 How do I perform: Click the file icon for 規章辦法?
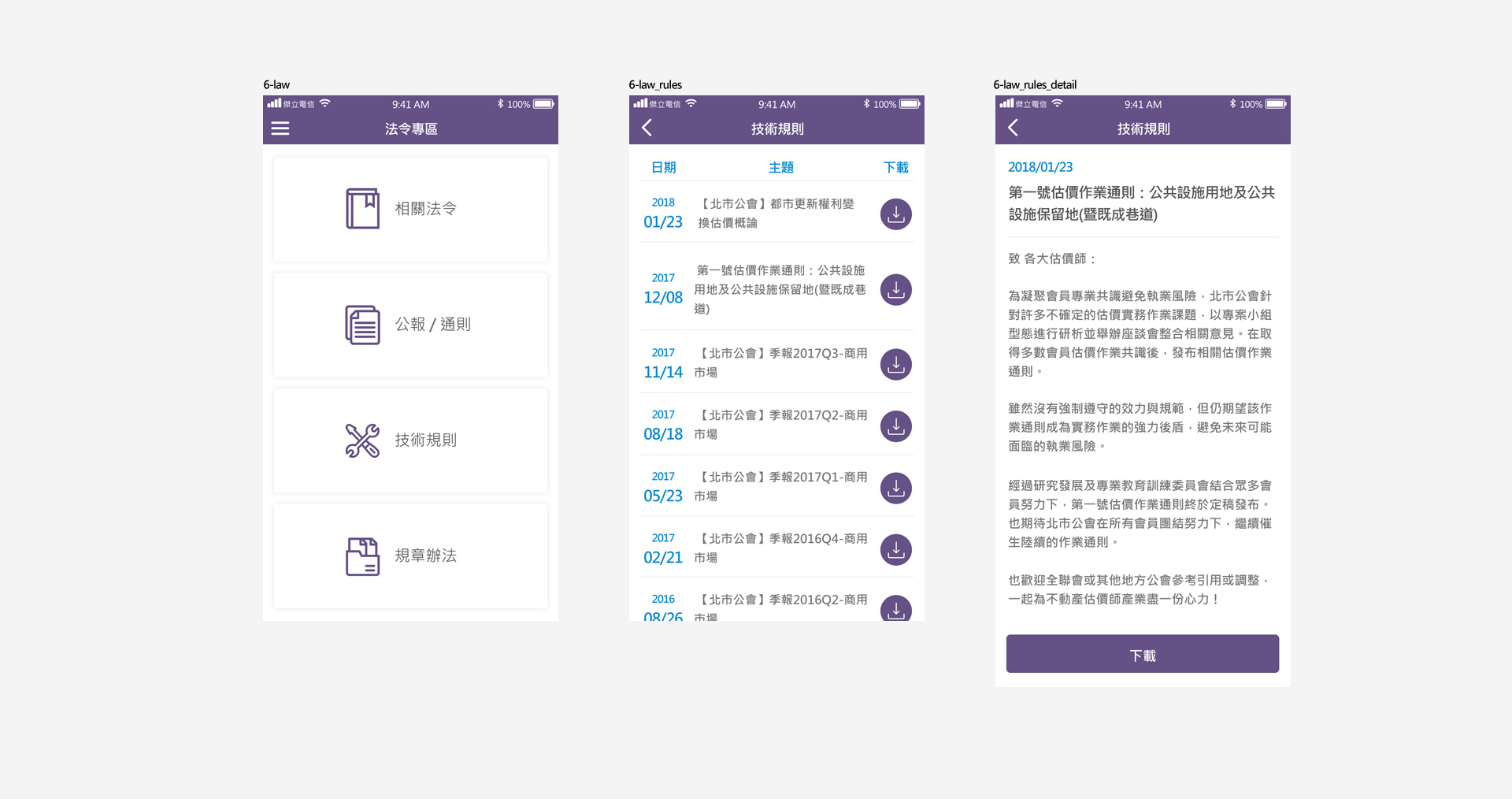362,556
